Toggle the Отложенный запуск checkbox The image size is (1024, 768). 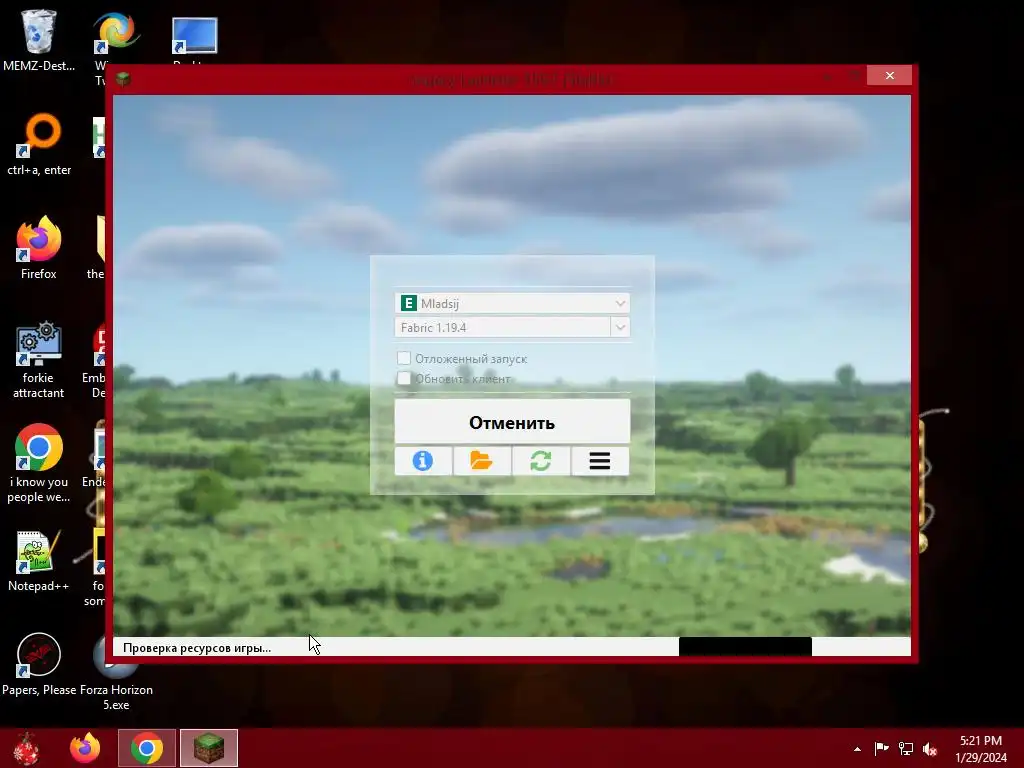pos(404,359)
